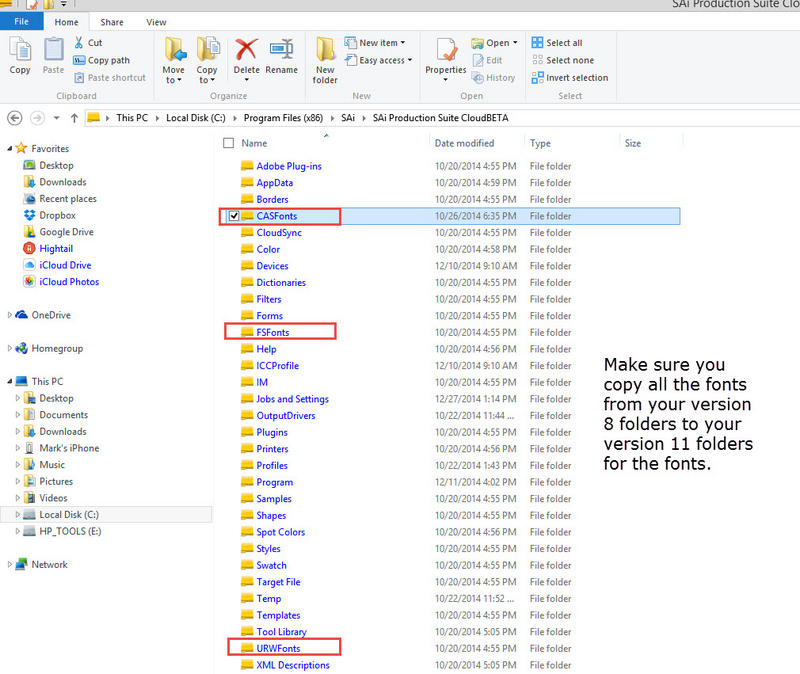The image size is (800, 674).
Task: Click Select all in the ribbon
Action: (x=557, y=43)
